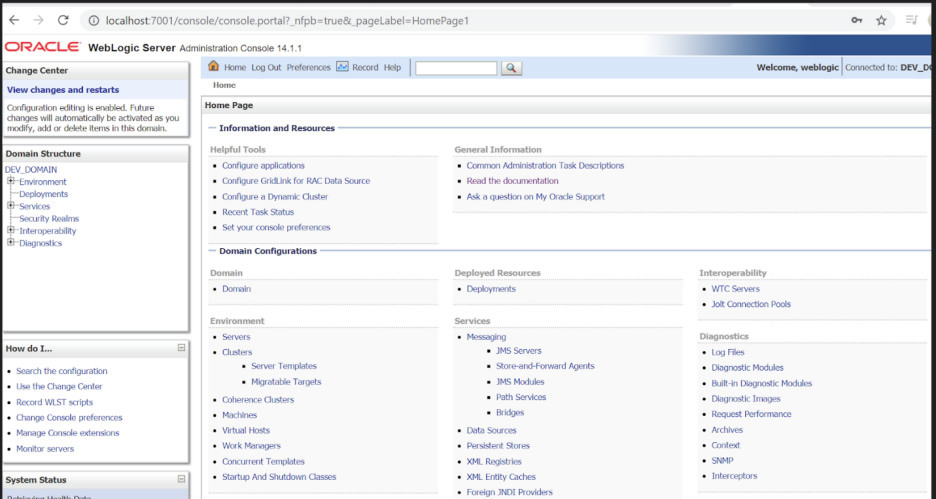Expand the Services tree node
Viewport: 936px width, 499px height.
click(x=11, y=206)
